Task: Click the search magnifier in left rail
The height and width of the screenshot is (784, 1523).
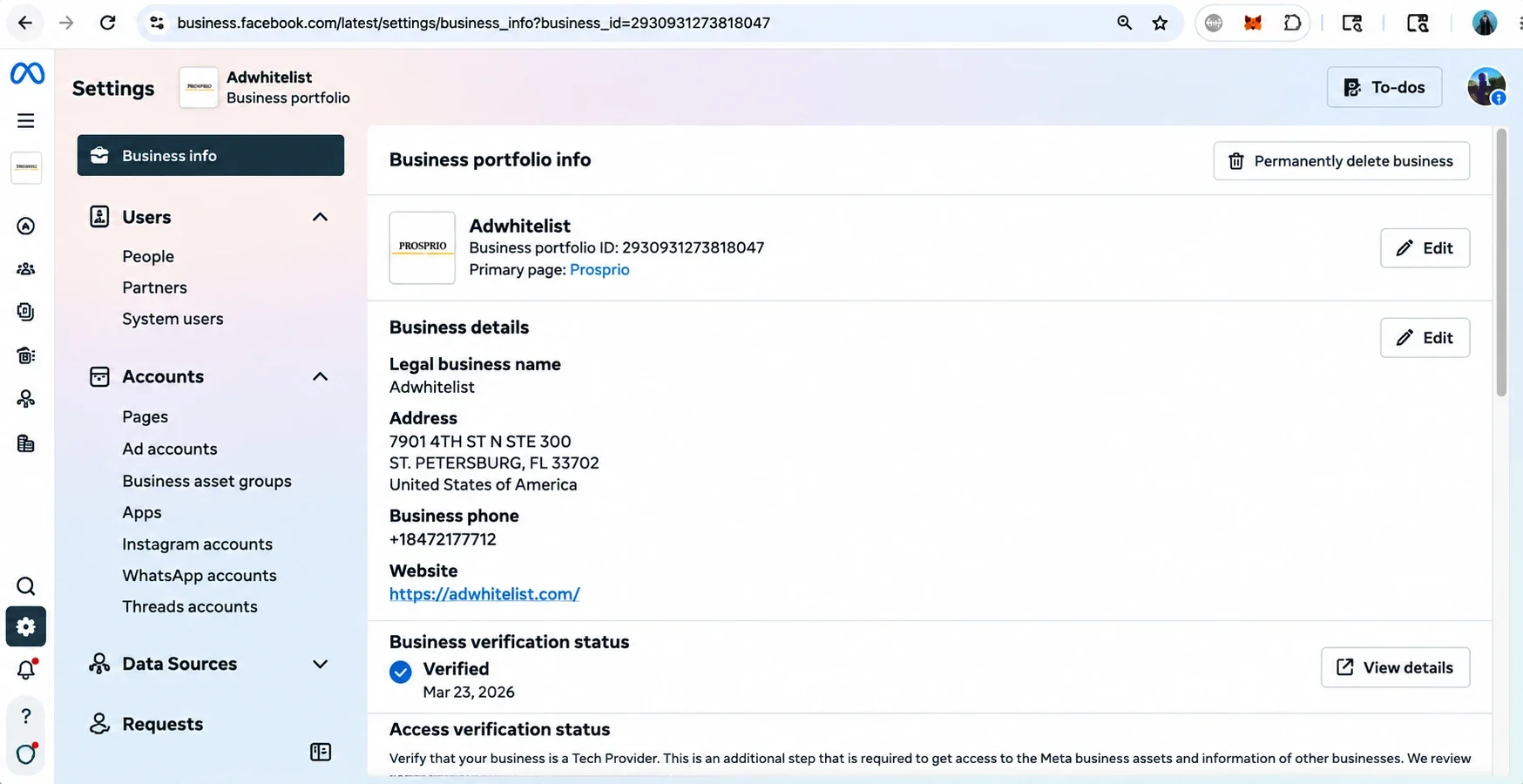Action: tap(26, 586)
